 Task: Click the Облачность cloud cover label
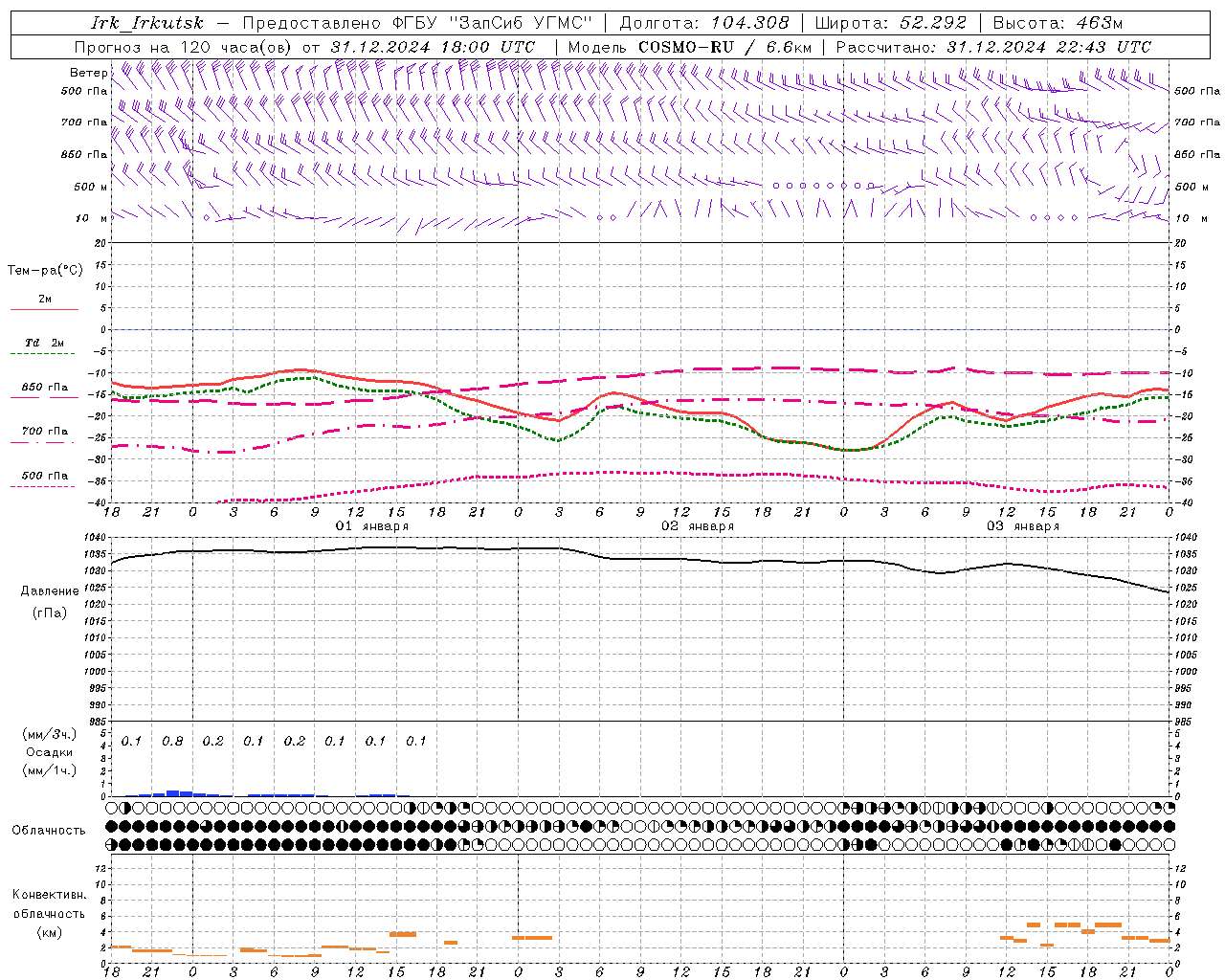49,830
